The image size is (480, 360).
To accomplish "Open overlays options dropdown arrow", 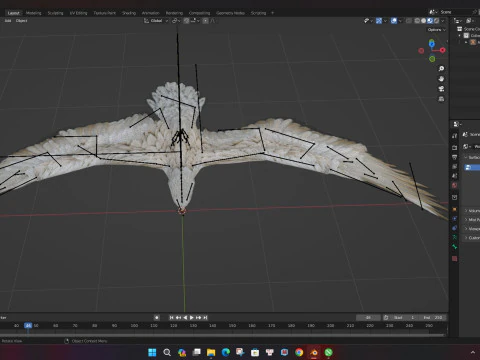I will [x=400, y=21].
